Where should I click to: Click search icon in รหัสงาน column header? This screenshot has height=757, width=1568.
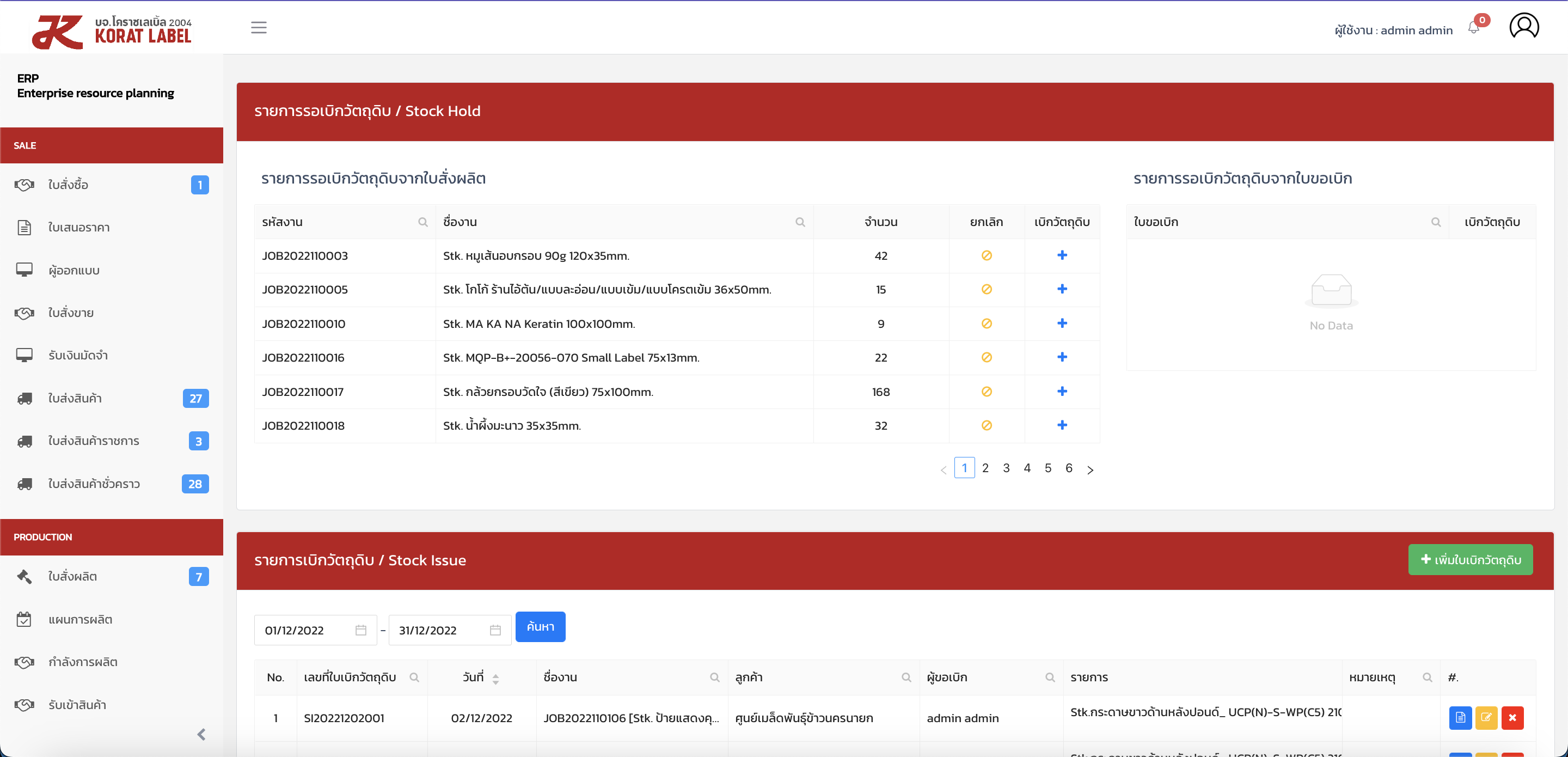[x=422, y=222]
